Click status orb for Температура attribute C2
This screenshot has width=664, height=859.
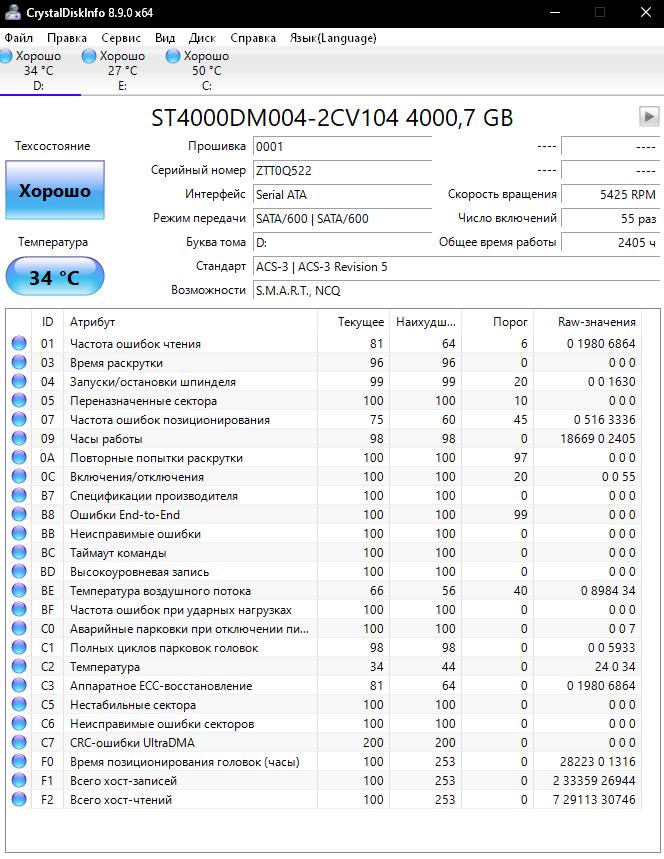click(x=19, y=667)
